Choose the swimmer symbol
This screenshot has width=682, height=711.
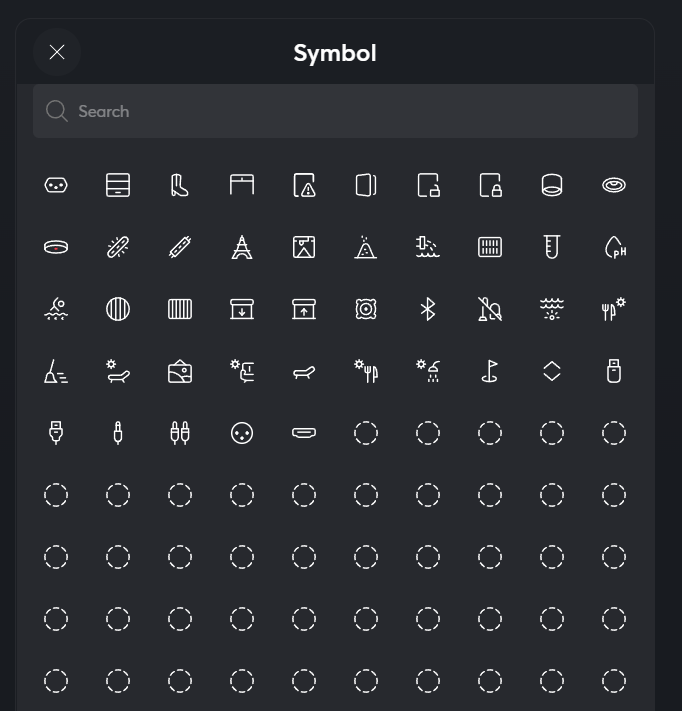pyautogui.click(x=57, y=309)
